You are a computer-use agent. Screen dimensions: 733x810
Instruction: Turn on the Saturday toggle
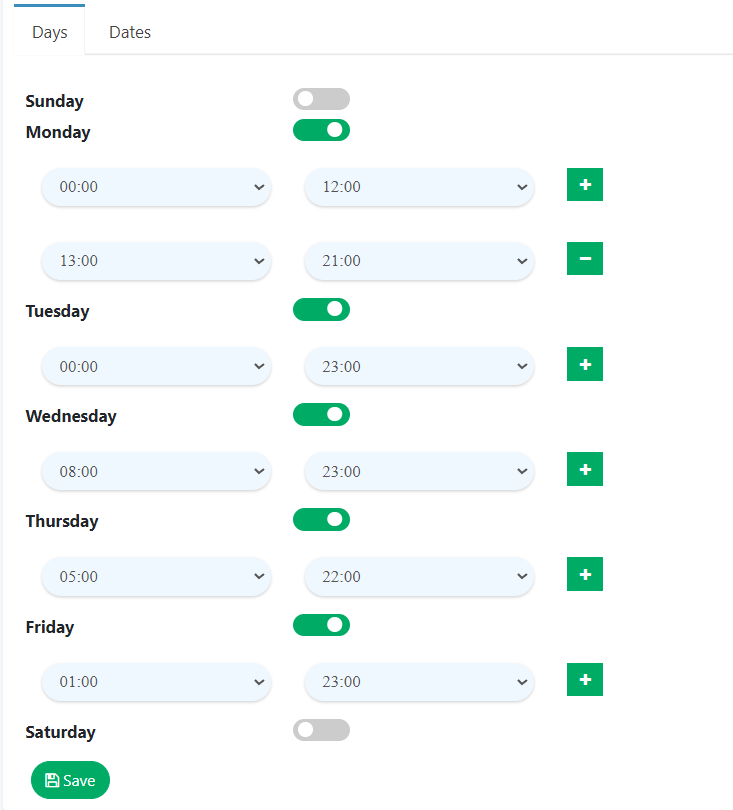(321, 730)
